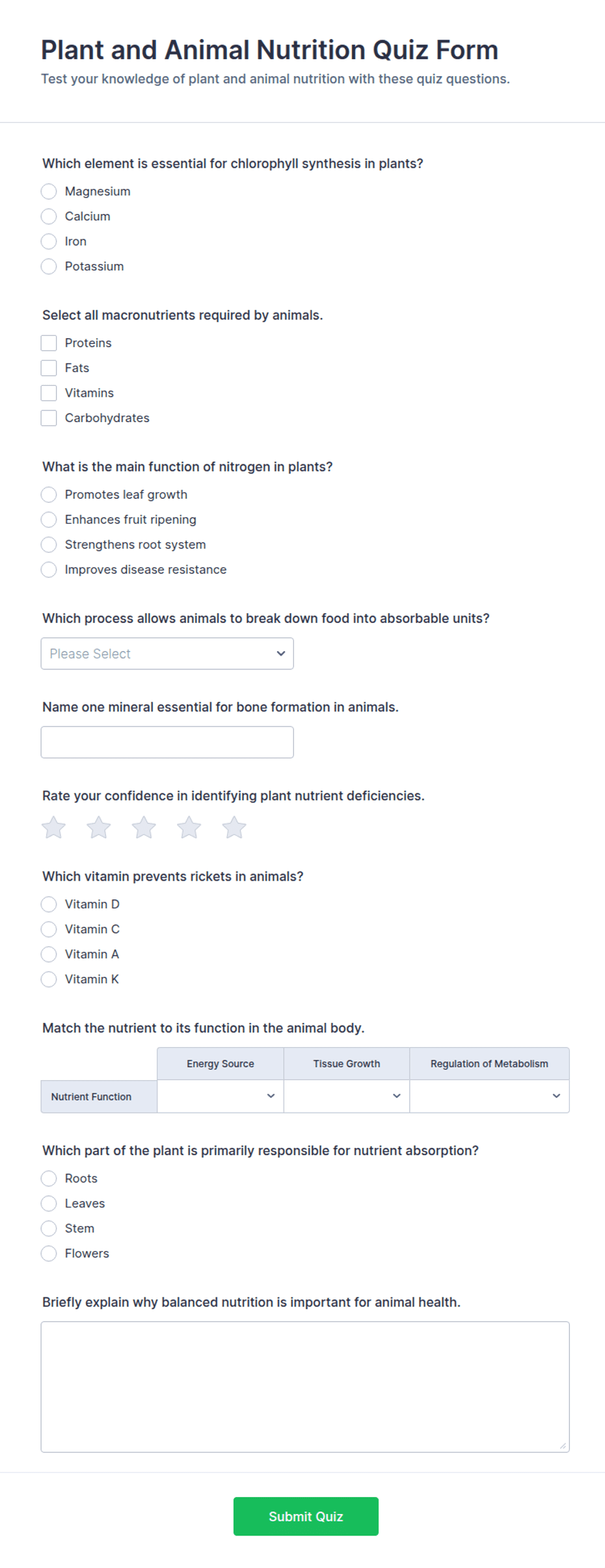Choose the third star rating
The image size is (605, 1568).
pos(144,827)
